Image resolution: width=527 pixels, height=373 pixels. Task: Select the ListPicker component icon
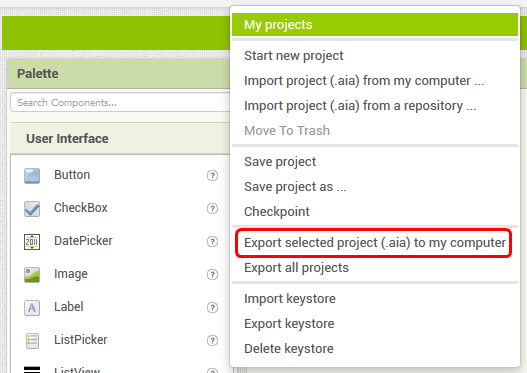pos(32,340)
